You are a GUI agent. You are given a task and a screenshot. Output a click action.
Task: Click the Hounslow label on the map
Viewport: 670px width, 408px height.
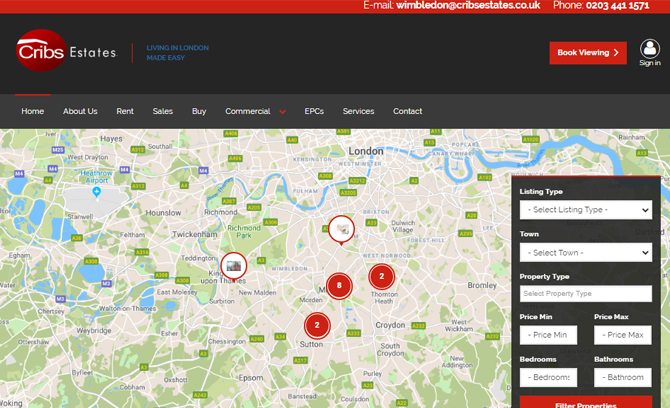click(x=163, y=213)
